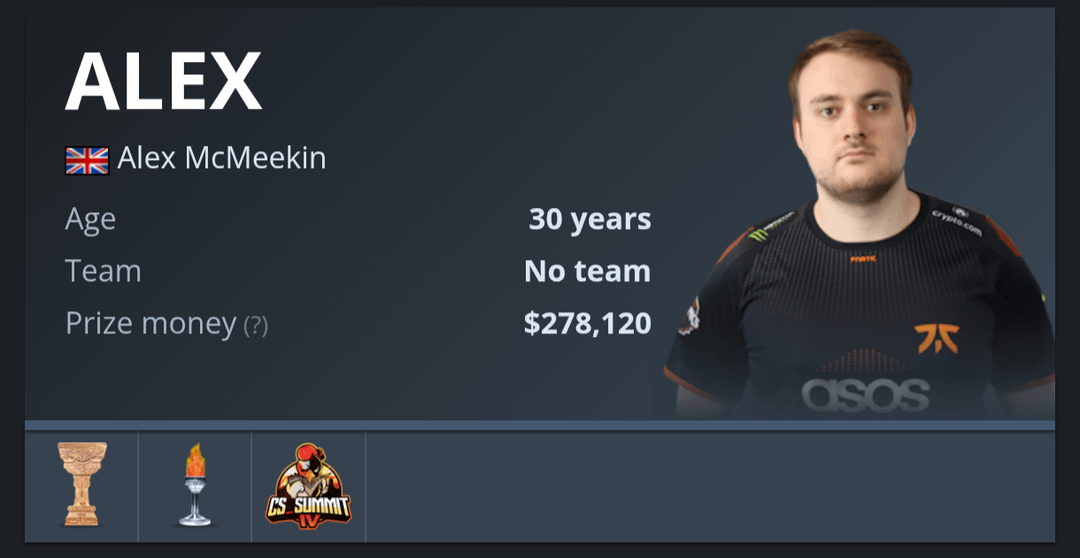Click the empty area of trophy bar
The width and height of the screenshot is (1080, 558).
[x=709, y=486]
